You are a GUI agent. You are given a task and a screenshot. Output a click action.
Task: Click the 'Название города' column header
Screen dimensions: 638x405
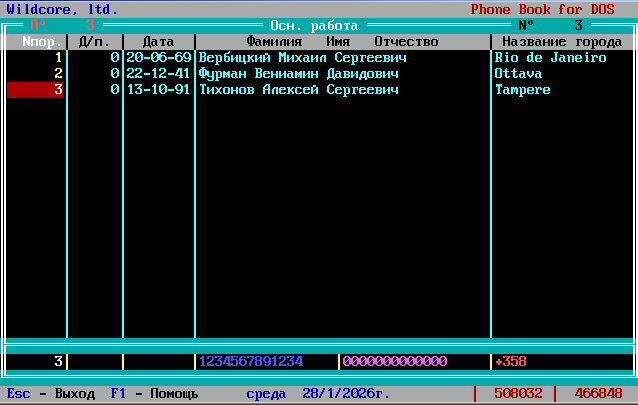[561, 42]
